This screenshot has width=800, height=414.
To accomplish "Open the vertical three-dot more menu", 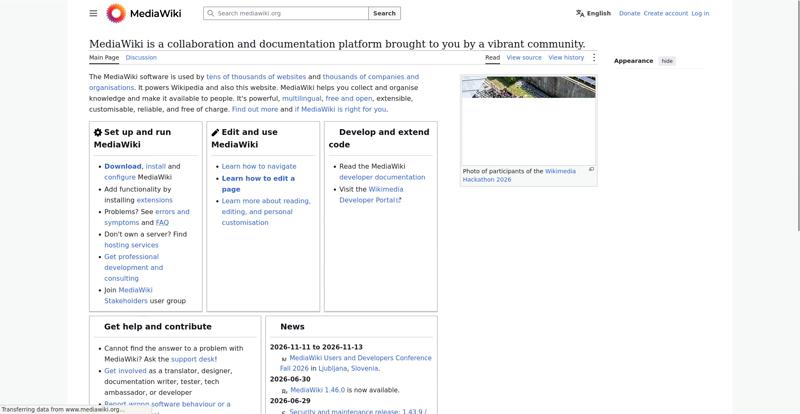I will point(594,58).
